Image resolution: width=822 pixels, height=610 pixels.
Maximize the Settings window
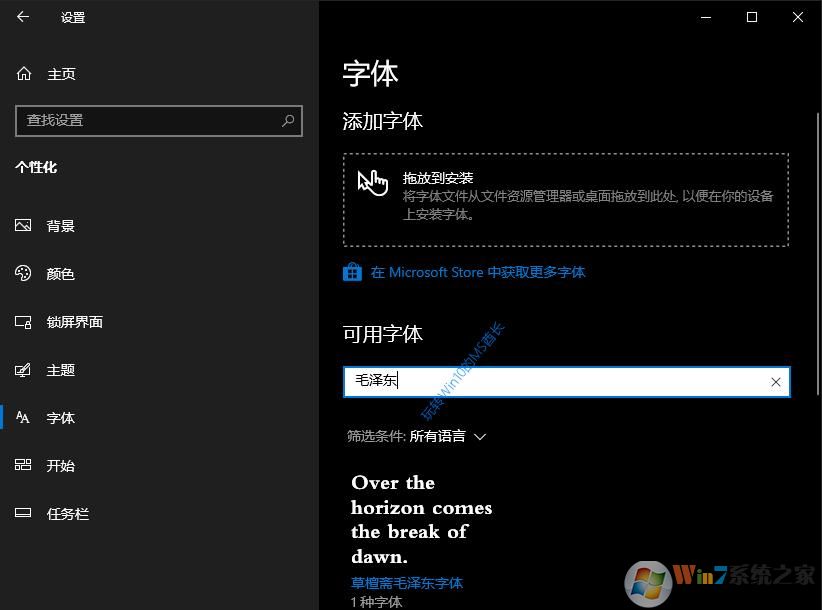(752, 17)
